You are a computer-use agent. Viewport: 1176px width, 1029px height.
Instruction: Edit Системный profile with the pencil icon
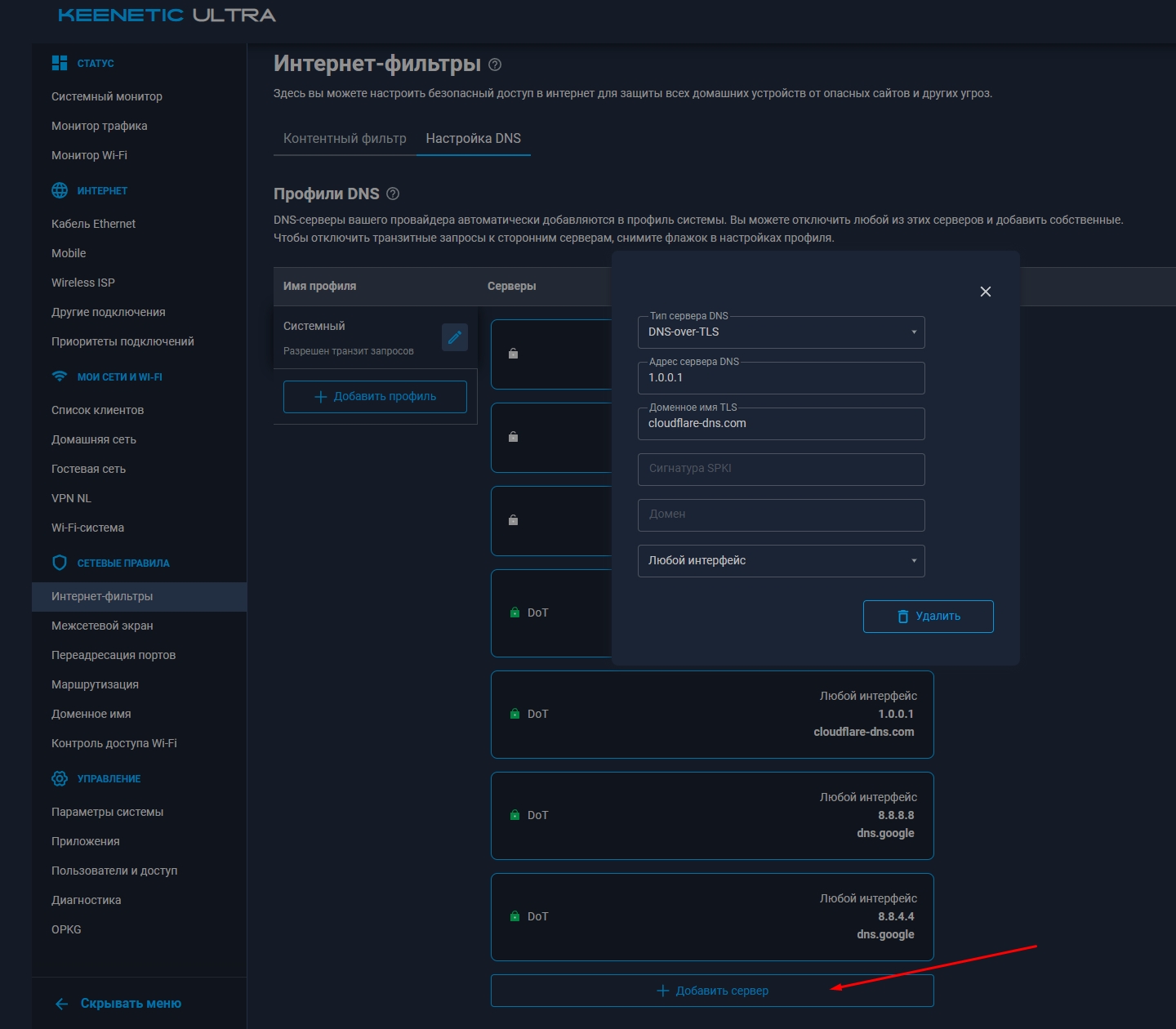click(x=455, y=337)
